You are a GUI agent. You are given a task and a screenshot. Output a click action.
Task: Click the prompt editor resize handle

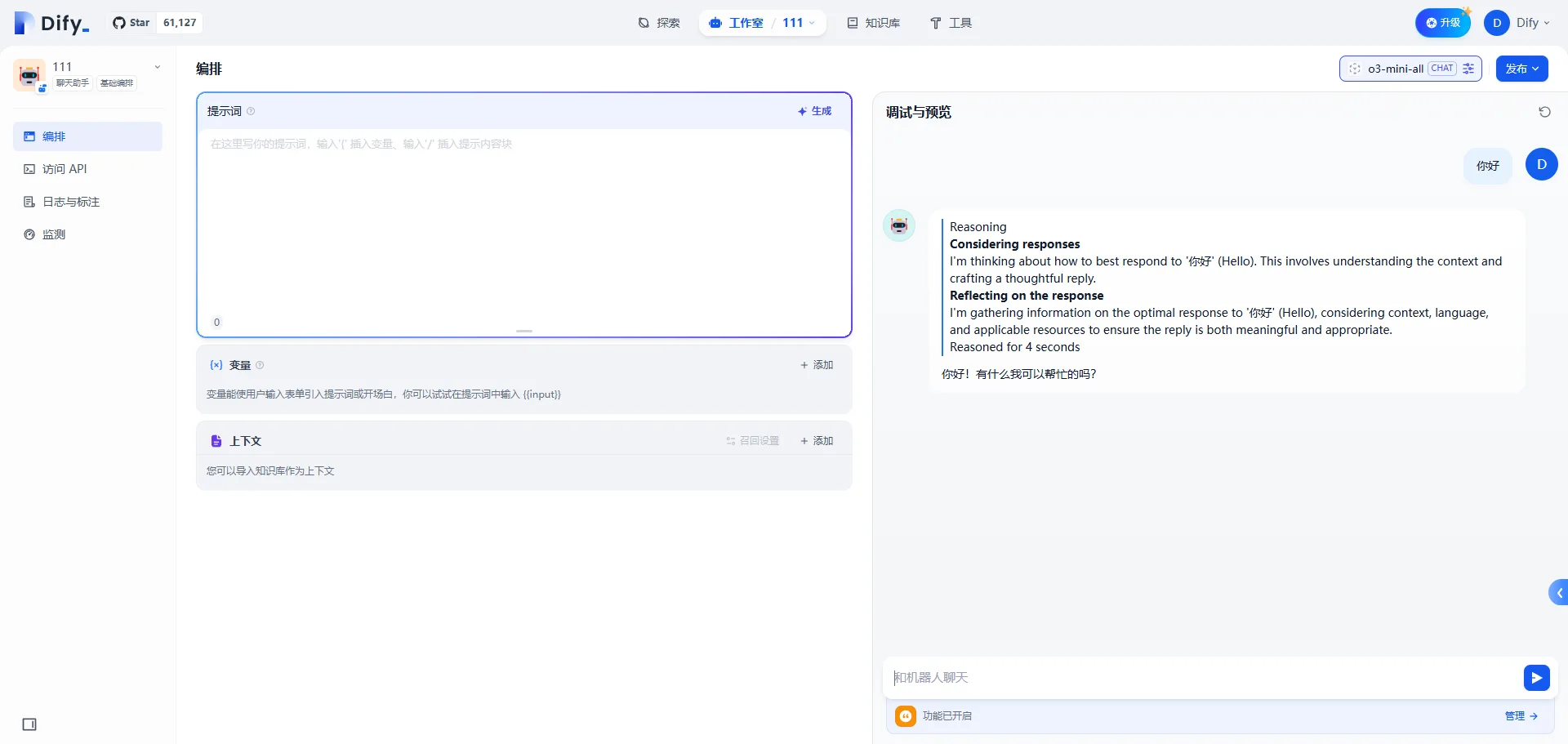[x=524, y=331]
